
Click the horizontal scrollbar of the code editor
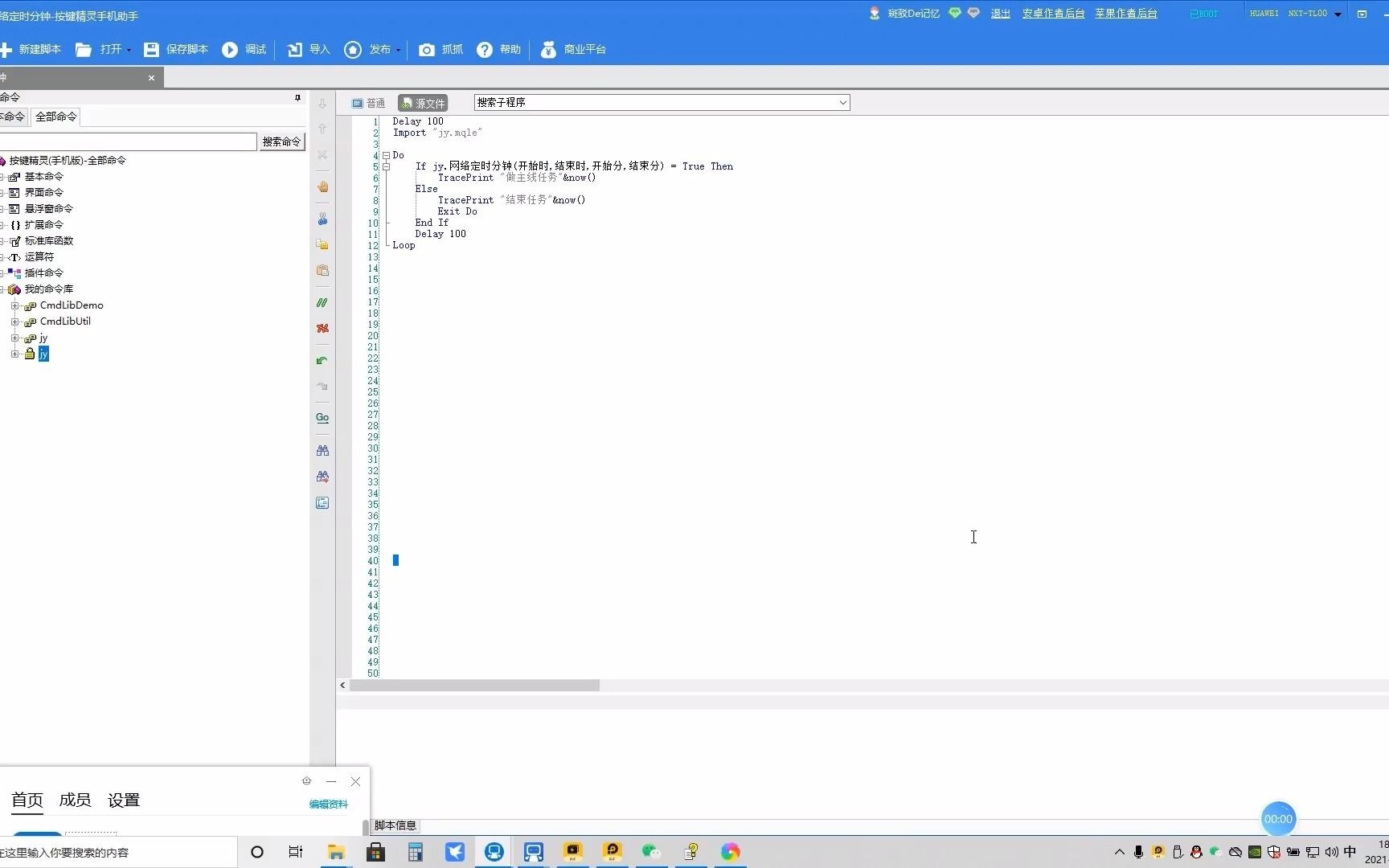474,686
